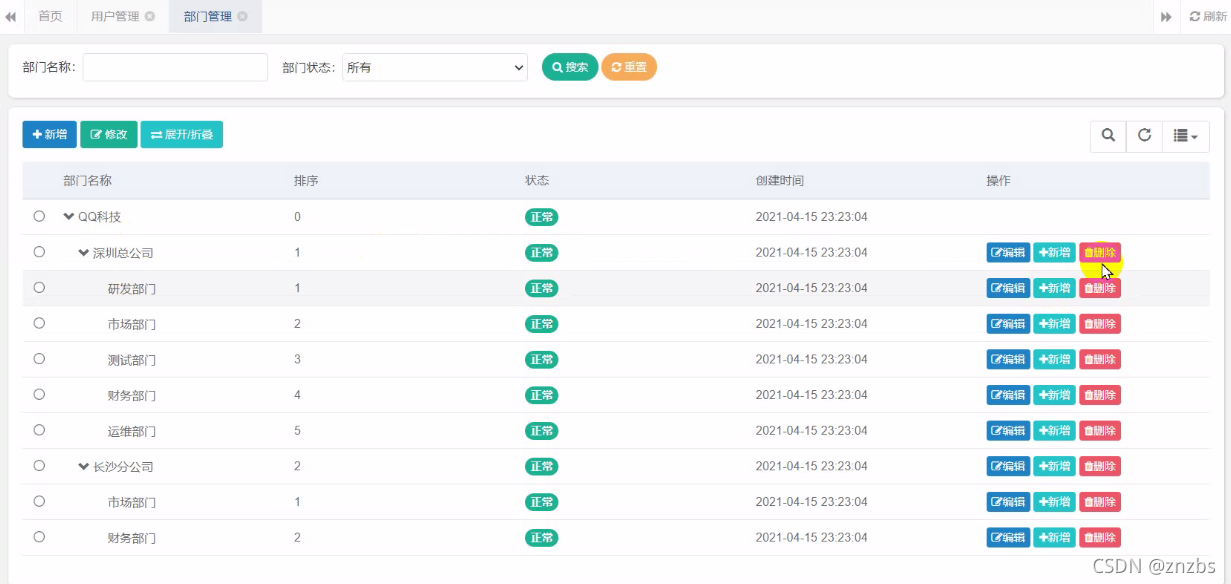Click the tab bar forward double-arrow icon
This screenshot has width=1231, height=584.
click(x=1166, y=17)
